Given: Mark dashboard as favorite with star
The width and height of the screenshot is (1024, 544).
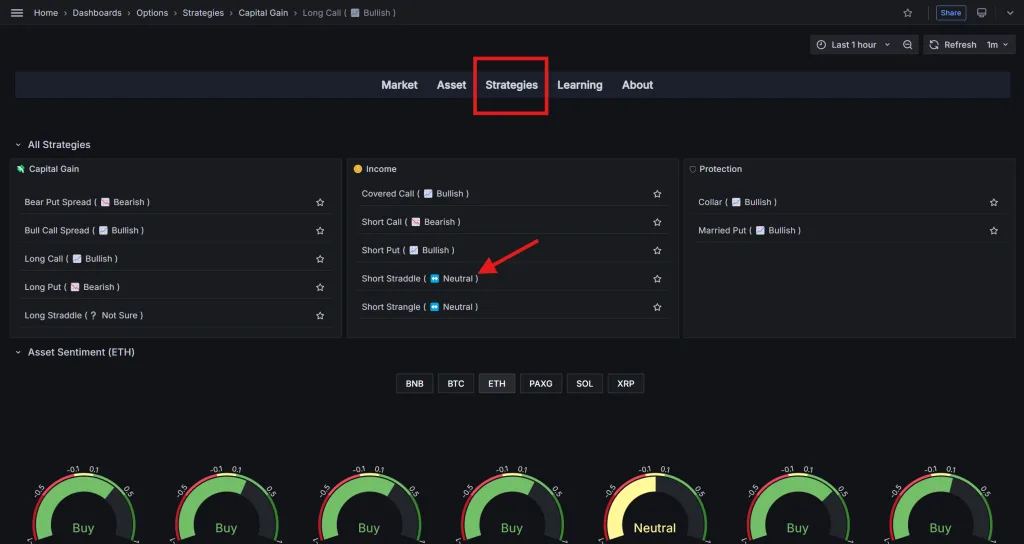Looking at the screenshot, I should click(907, 13).
